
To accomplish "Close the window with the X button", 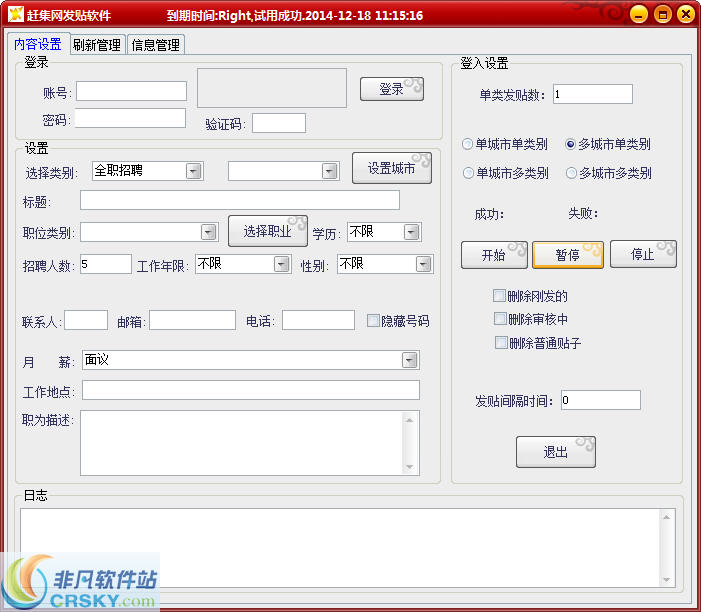I will 686,14.
